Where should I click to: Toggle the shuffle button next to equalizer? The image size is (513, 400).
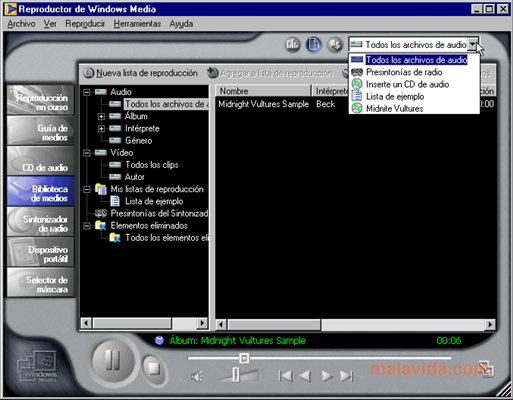click(335, 44)
